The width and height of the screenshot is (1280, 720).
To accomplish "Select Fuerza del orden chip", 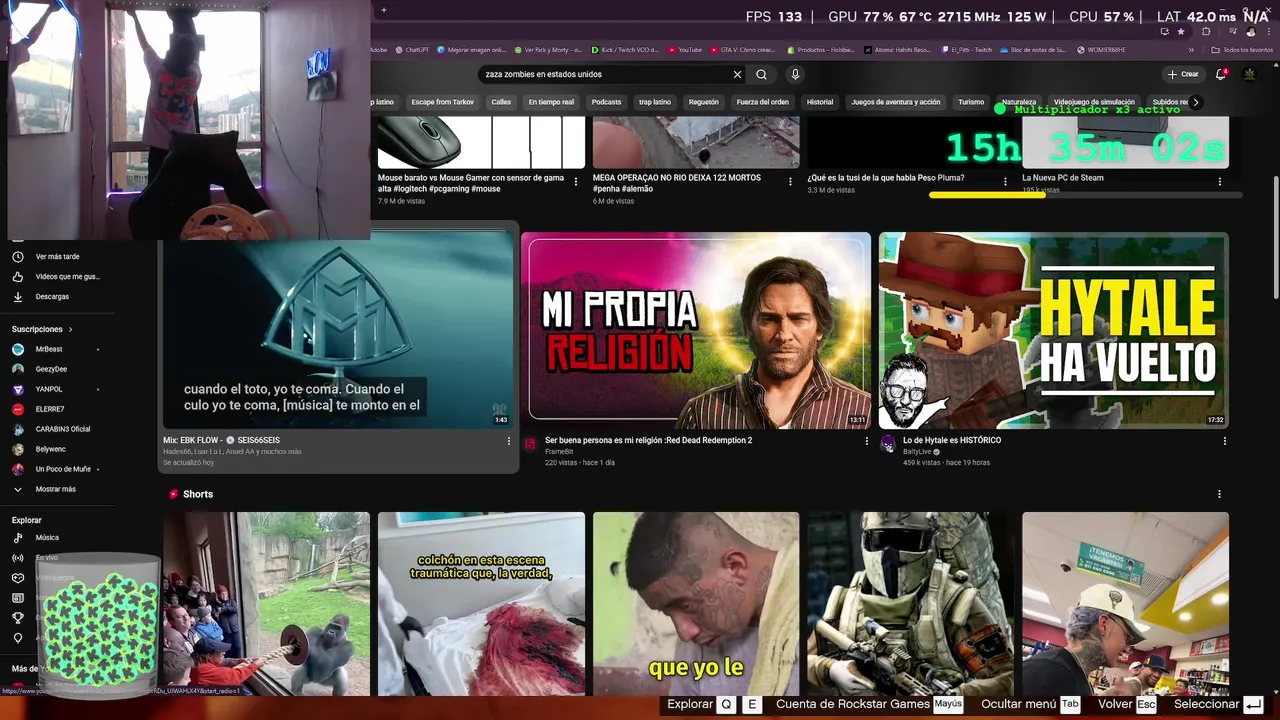I will tap(763, 102).
